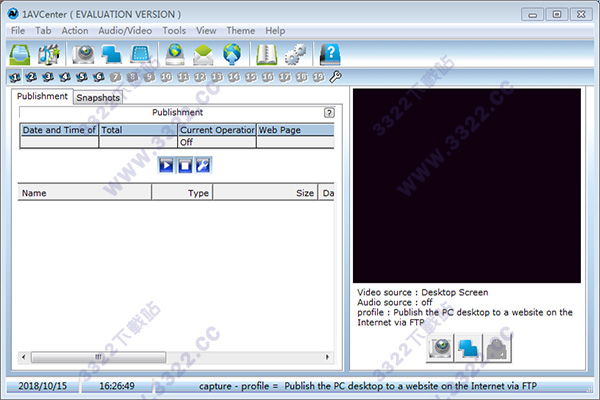Open the Audio/Video menu
This screenshot has height=400, width=600.
tap(125, 31)
